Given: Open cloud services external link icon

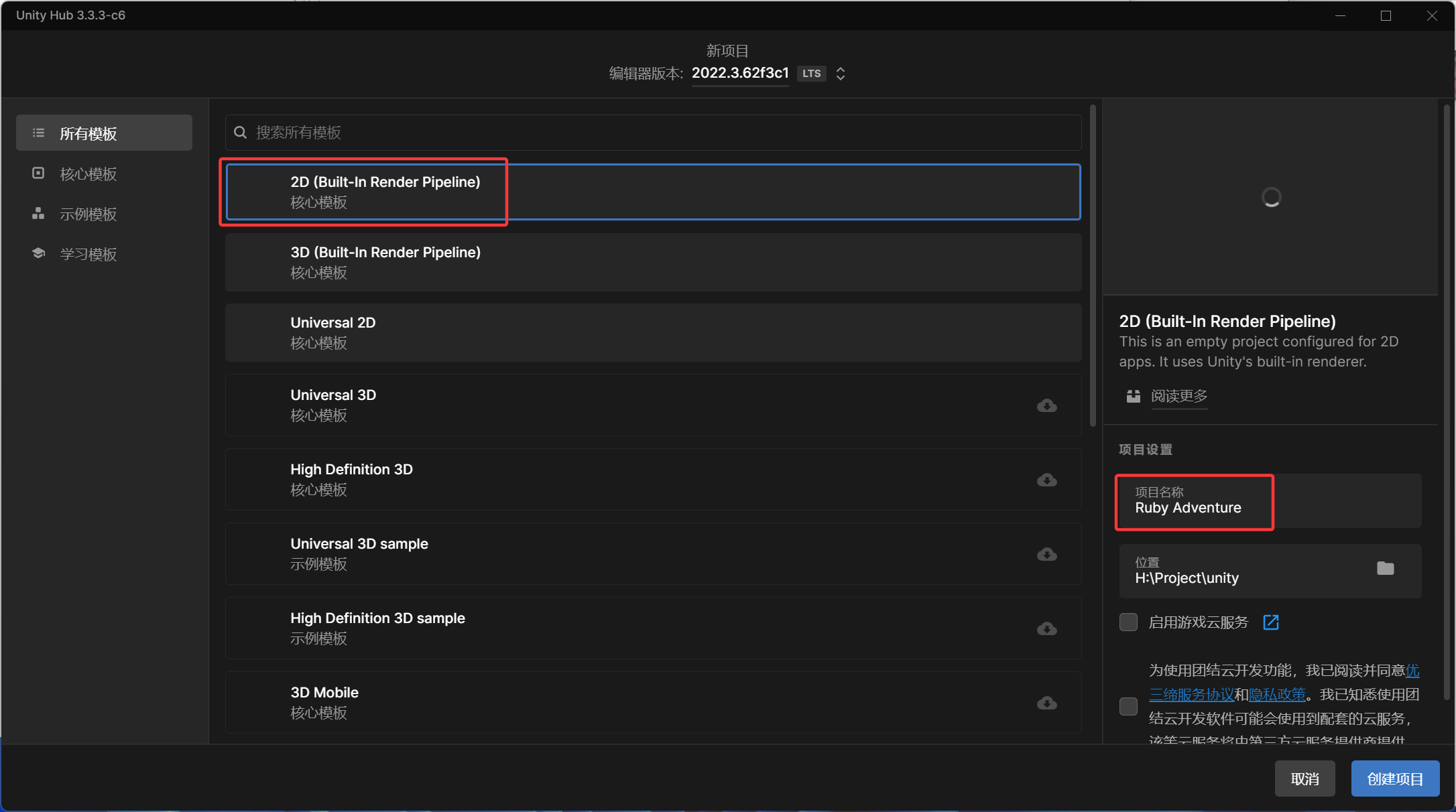Looking at the screenshot, I should [x=1270, y=622].
